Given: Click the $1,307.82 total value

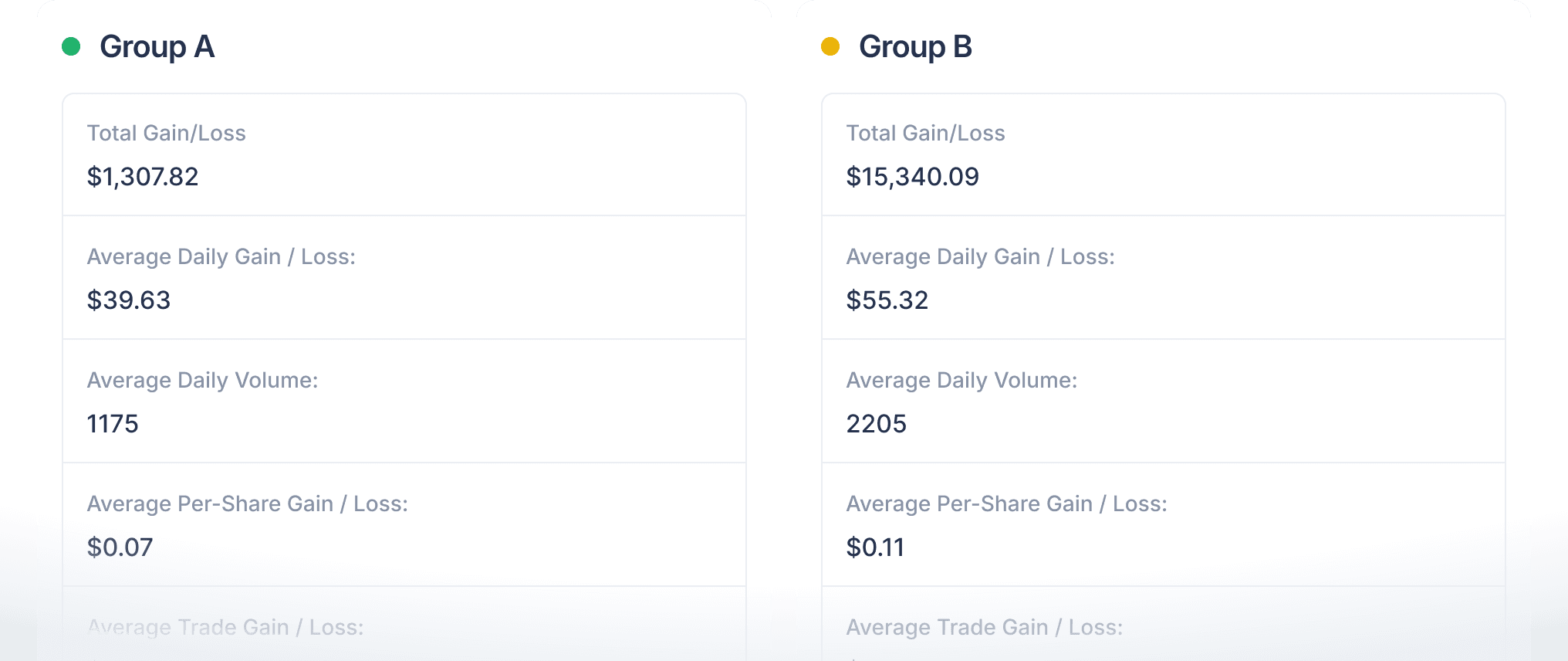Looking at the screenshot, I should [x=143, y=177].
